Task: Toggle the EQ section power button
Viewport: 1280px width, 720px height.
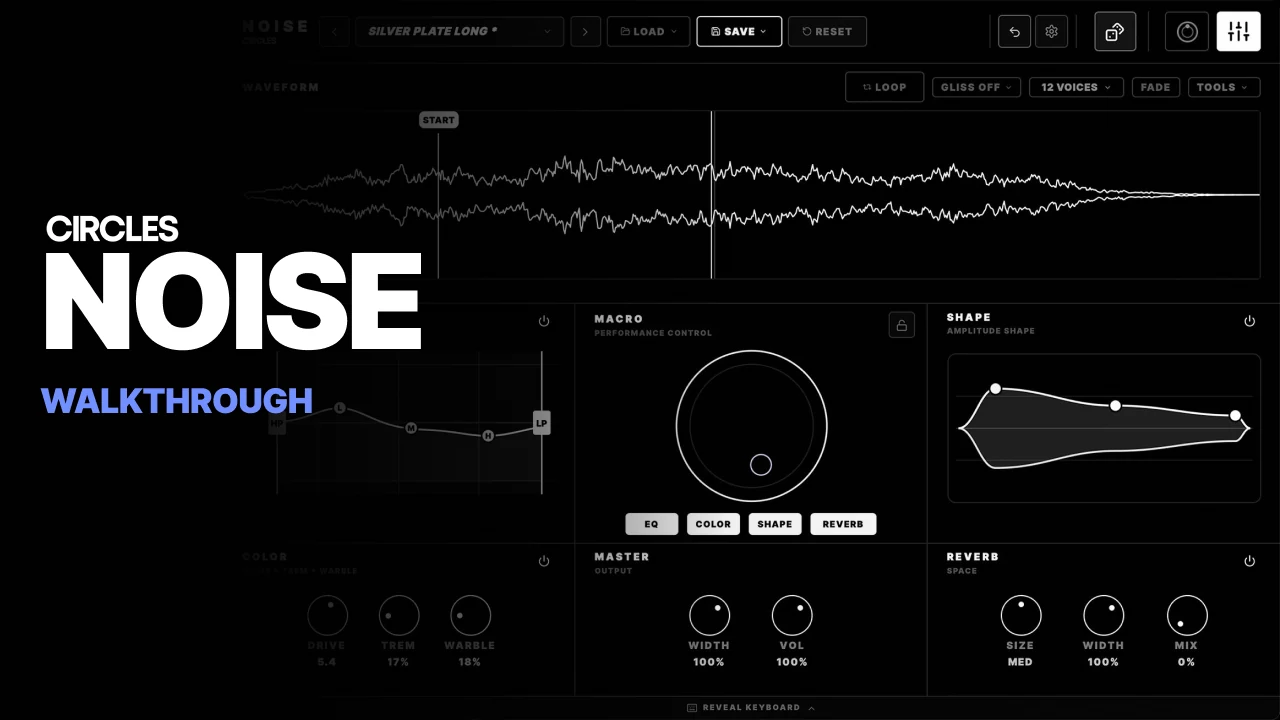Action: click(544, 321)
